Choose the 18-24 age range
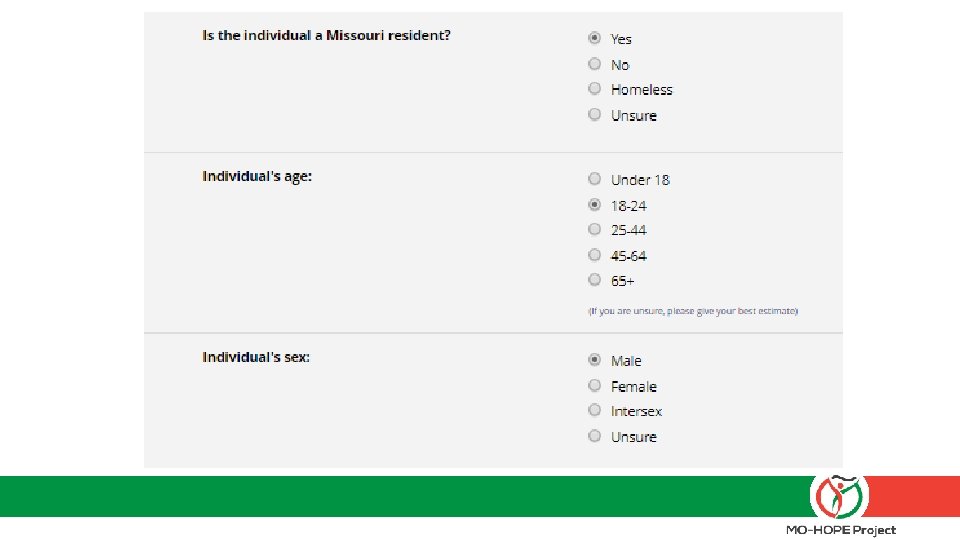Image resolution: width=960 pixels, height=540 pixels. click(594, 205)
